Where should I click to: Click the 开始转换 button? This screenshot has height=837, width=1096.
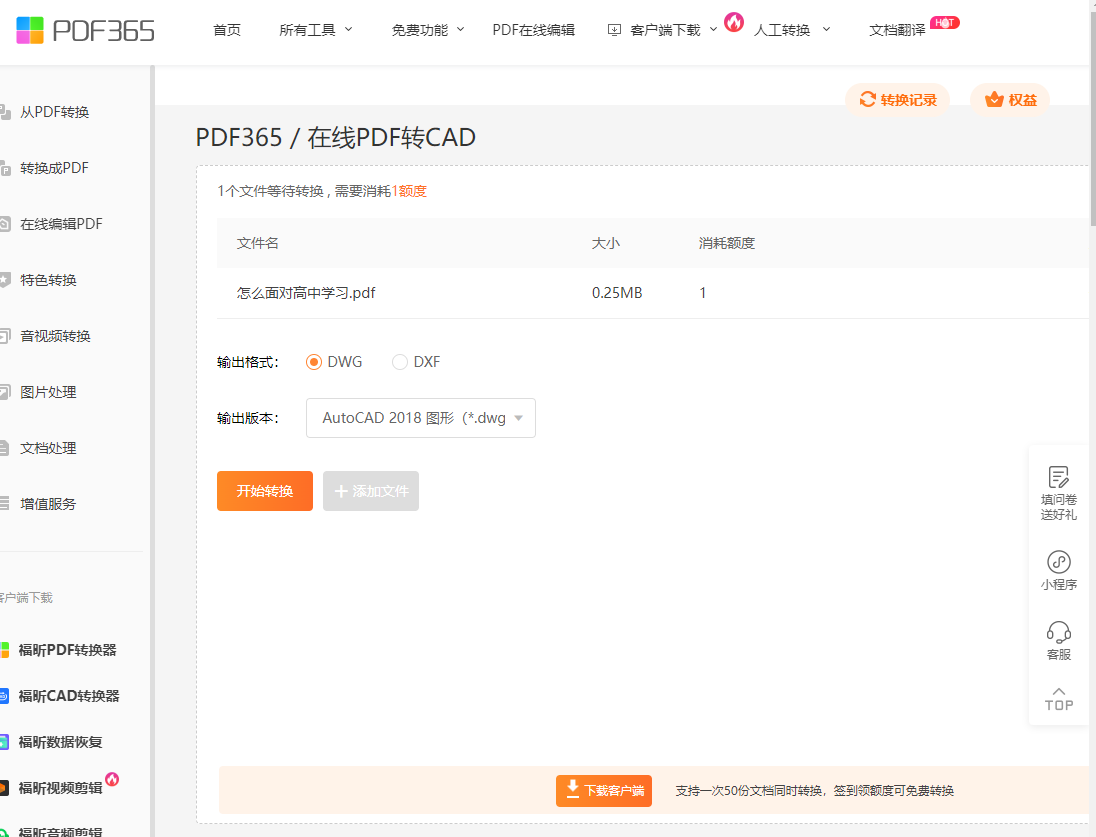pyautogui.click(x=265, y=491)
